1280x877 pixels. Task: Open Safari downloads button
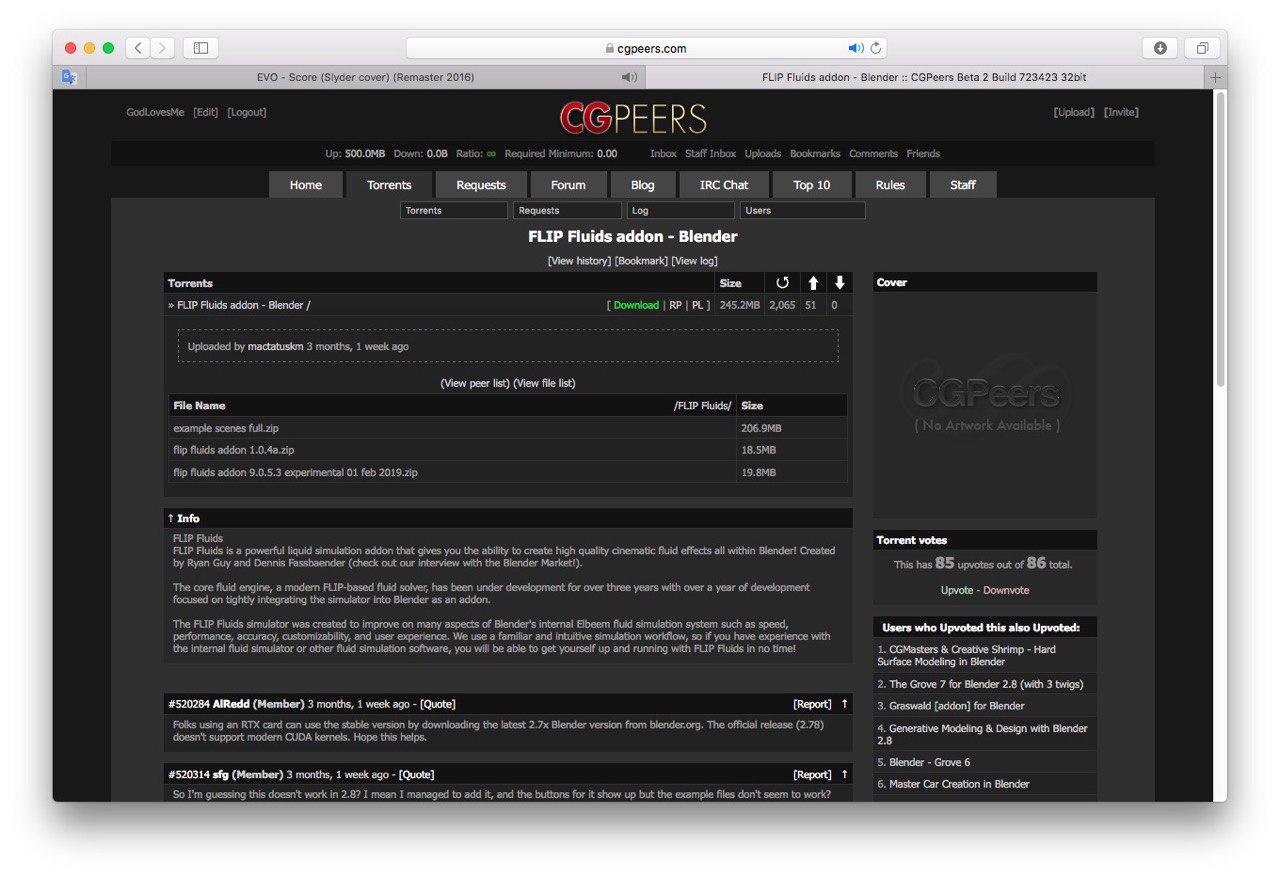click(x=1160, y=48)
